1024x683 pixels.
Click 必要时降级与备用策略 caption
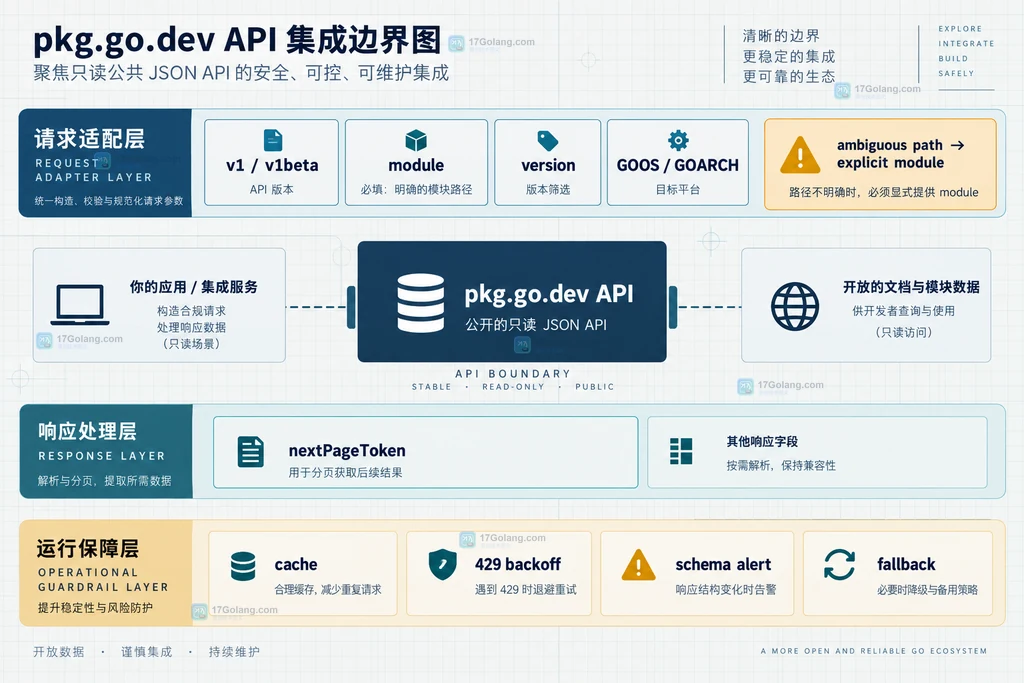tap(927, 590)
